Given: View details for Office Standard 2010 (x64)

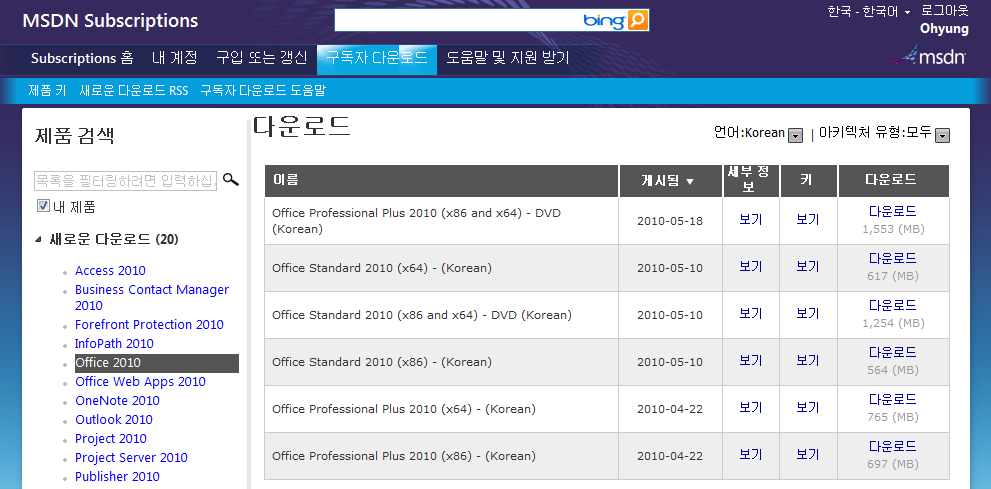Looking at the screenshot, I should coord(751,267).
